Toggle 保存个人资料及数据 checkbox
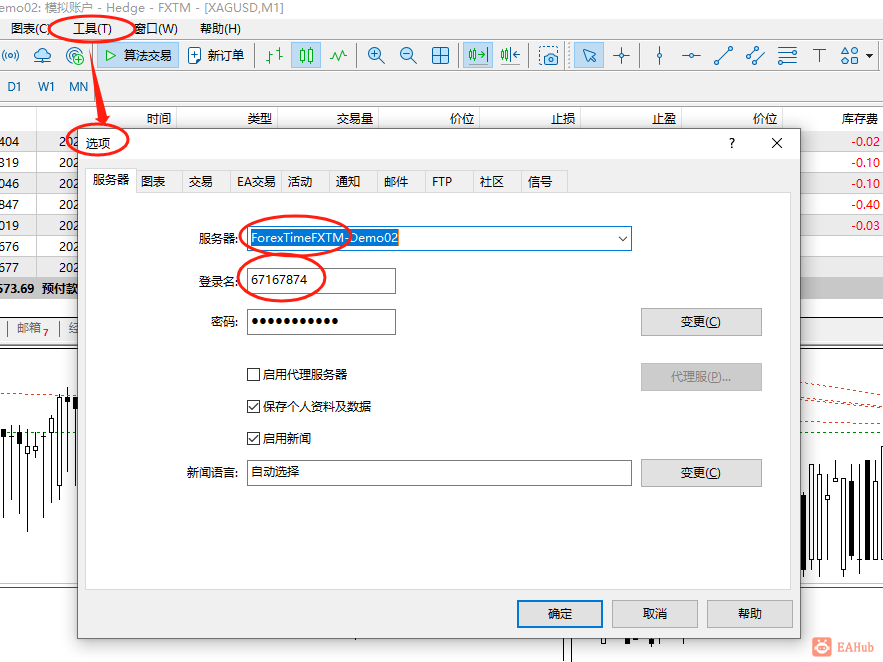The width and height of the screenshot is (883, 662). (253, 406)
